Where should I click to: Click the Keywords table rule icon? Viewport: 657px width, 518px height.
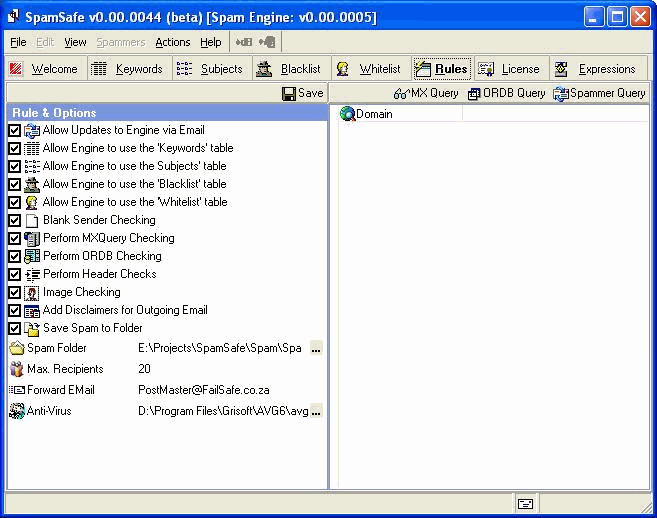click(32, 148)
